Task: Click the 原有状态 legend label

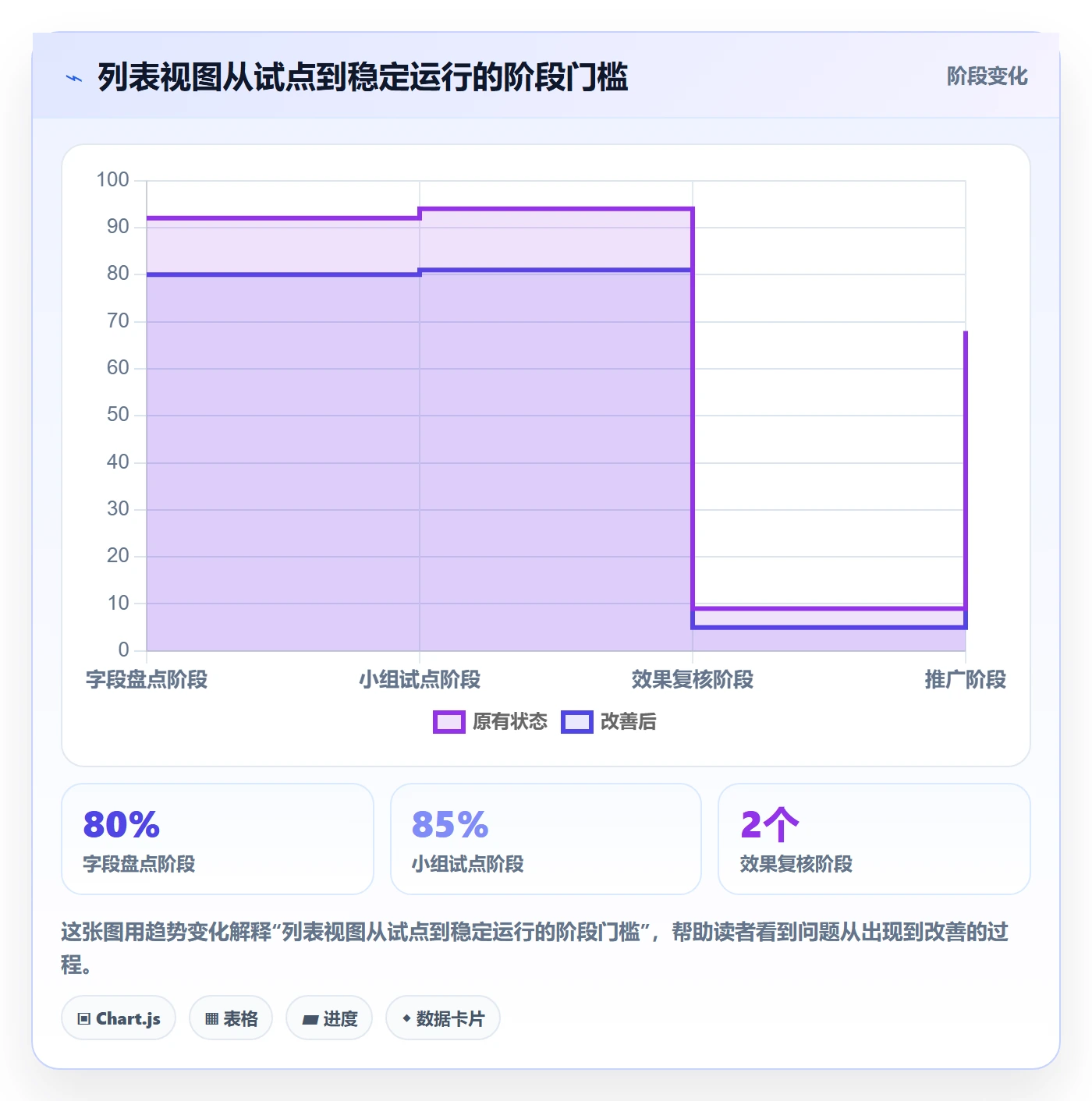Action: tap(510, 722)
